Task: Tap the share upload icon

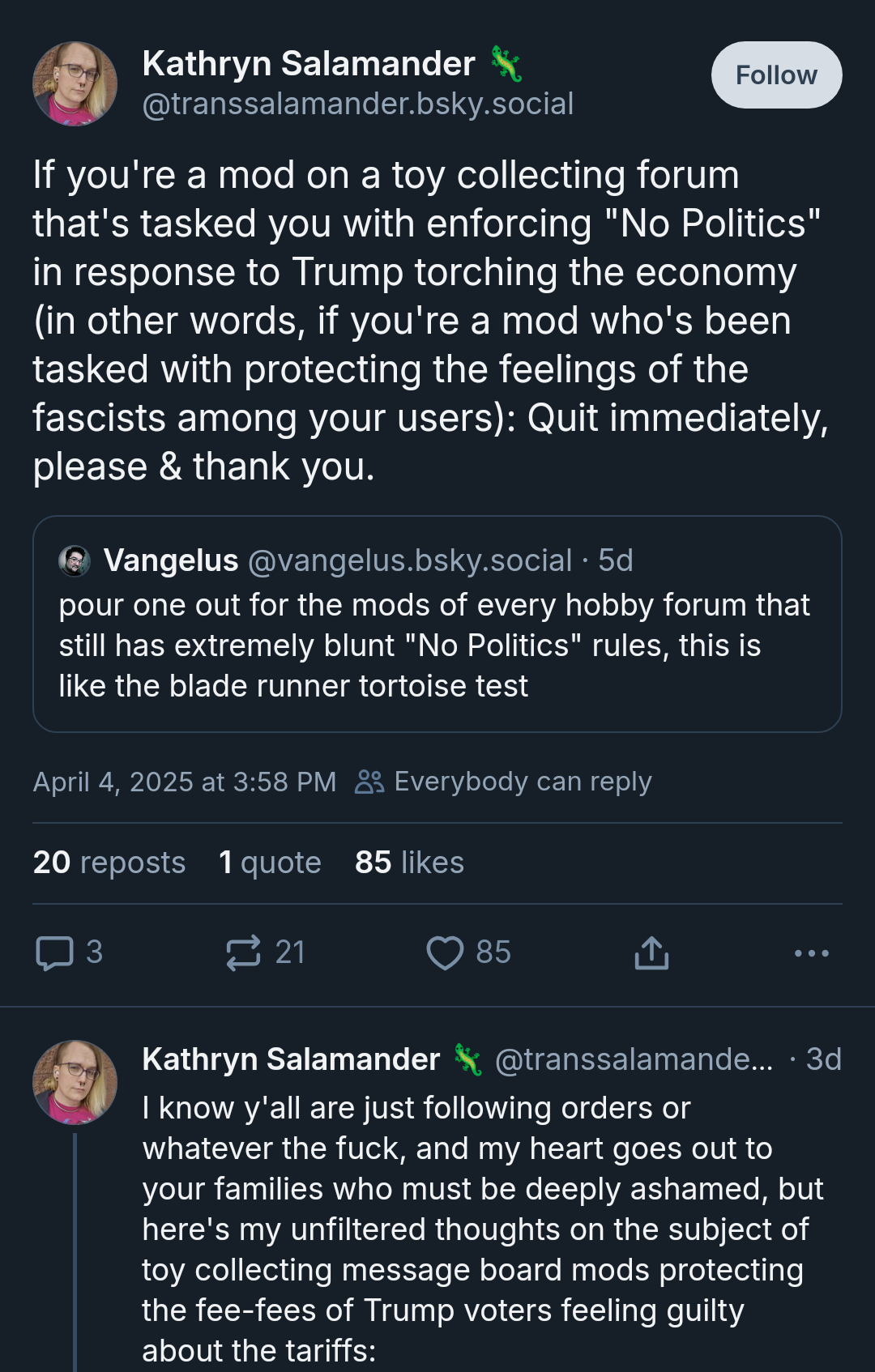Action: pyautogui.click(x=651, y=952)
